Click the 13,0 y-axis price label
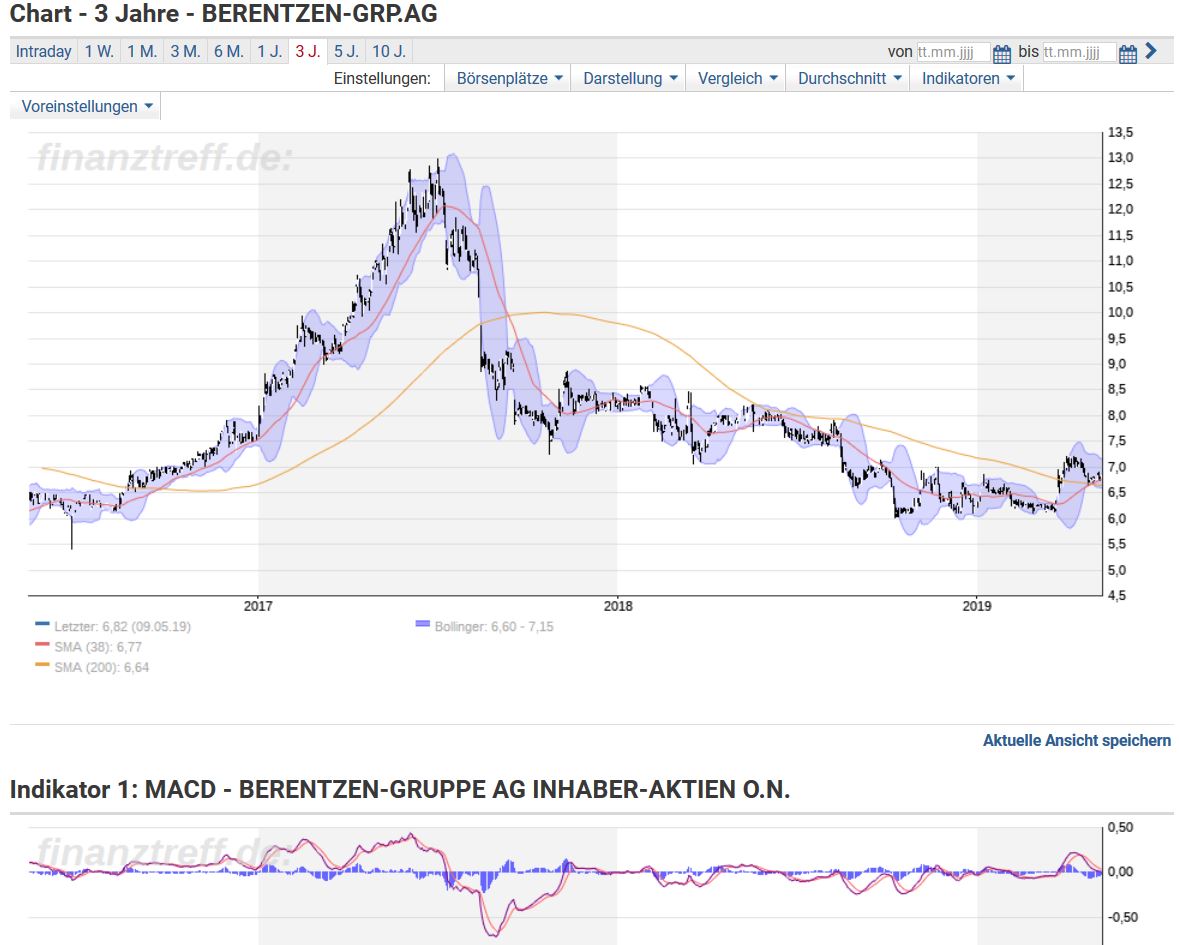Image resolution: width=1179 pixels, height=945 pixels. pos(1120,158)
